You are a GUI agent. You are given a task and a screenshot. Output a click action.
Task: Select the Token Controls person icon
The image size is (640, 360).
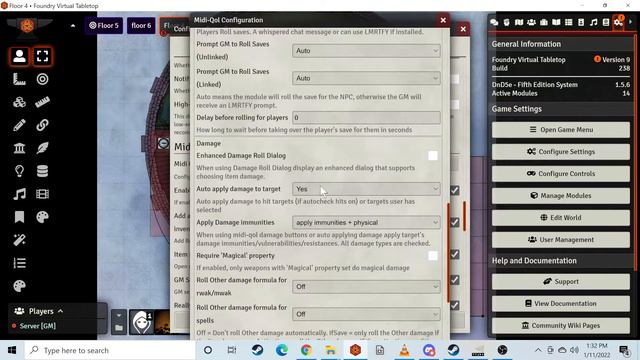point(19,56)
